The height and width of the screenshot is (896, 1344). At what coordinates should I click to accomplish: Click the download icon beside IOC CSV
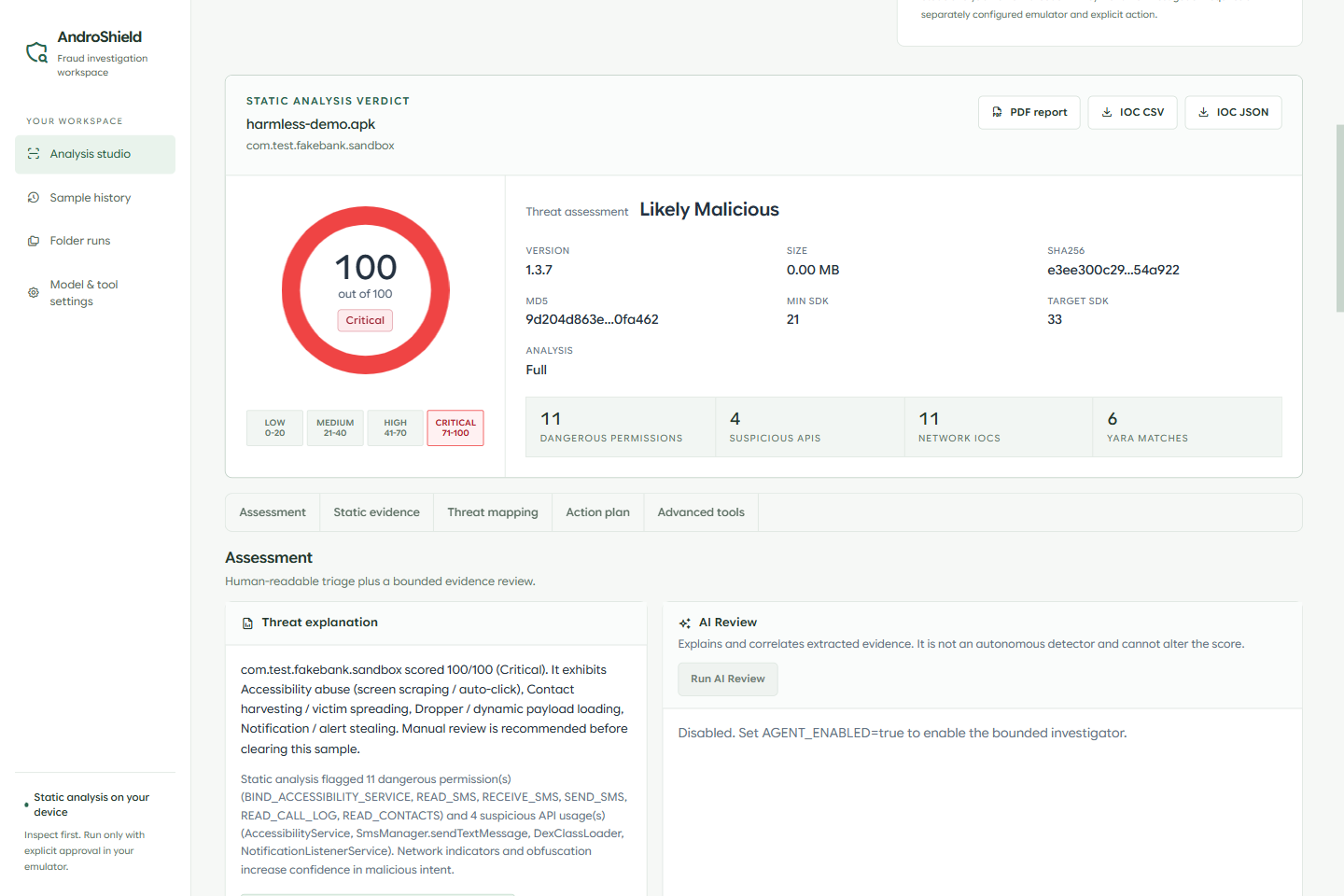1107,112
